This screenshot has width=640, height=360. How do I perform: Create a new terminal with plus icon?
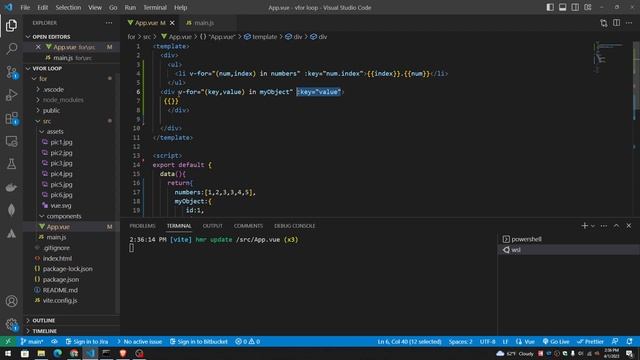(584, 226)
